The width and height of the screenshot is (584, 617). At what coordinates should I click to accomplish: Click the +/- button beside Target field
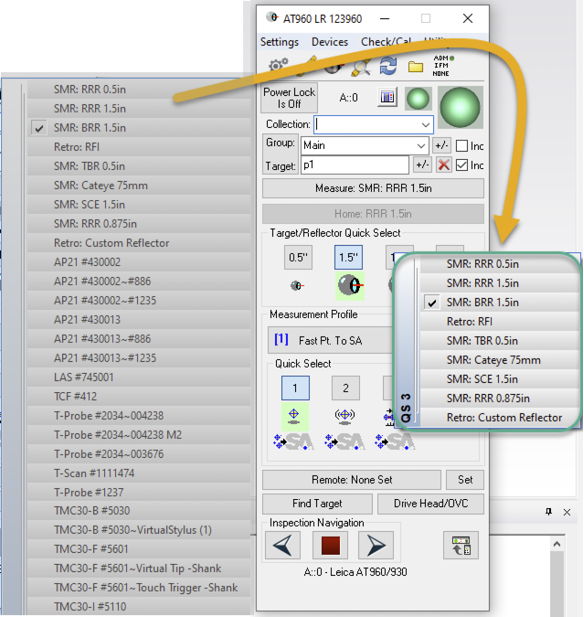(422, 165)
